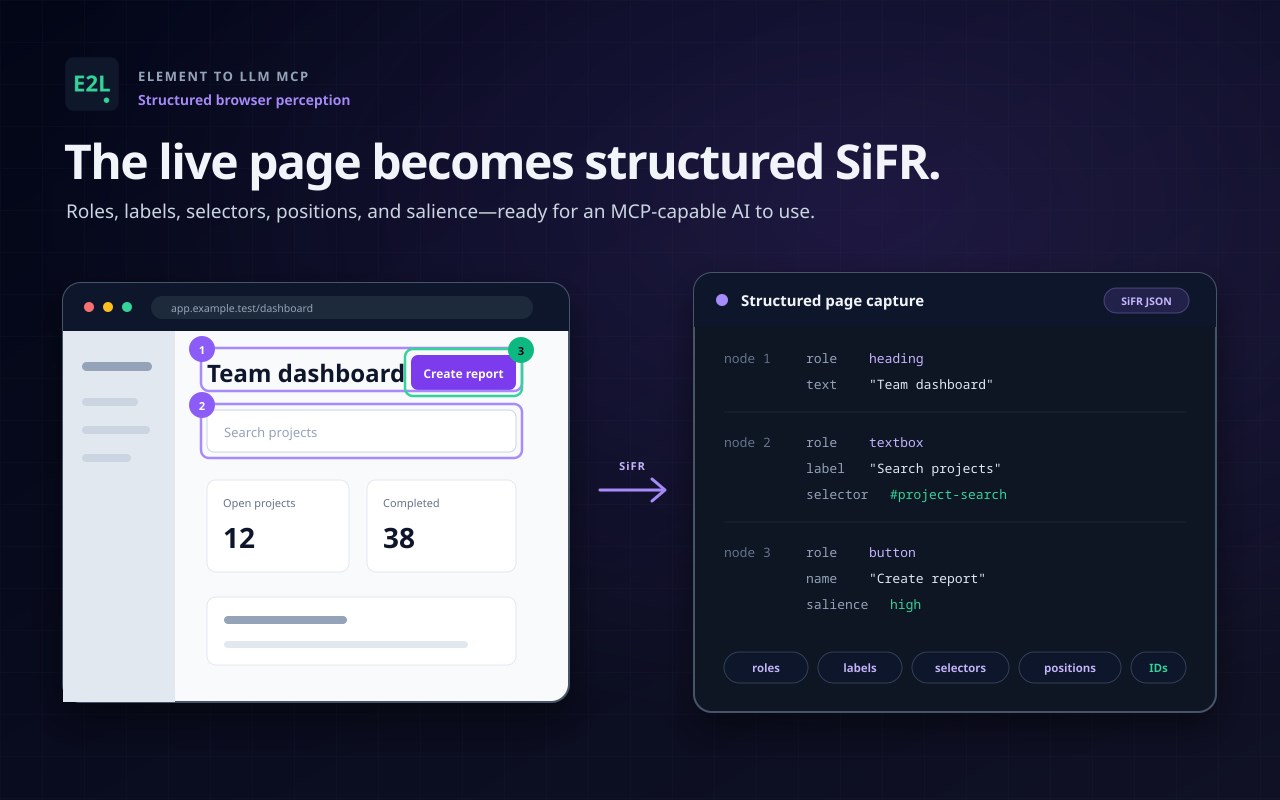Click the textbox role value

pyautogui.click(x=896, y=443)
